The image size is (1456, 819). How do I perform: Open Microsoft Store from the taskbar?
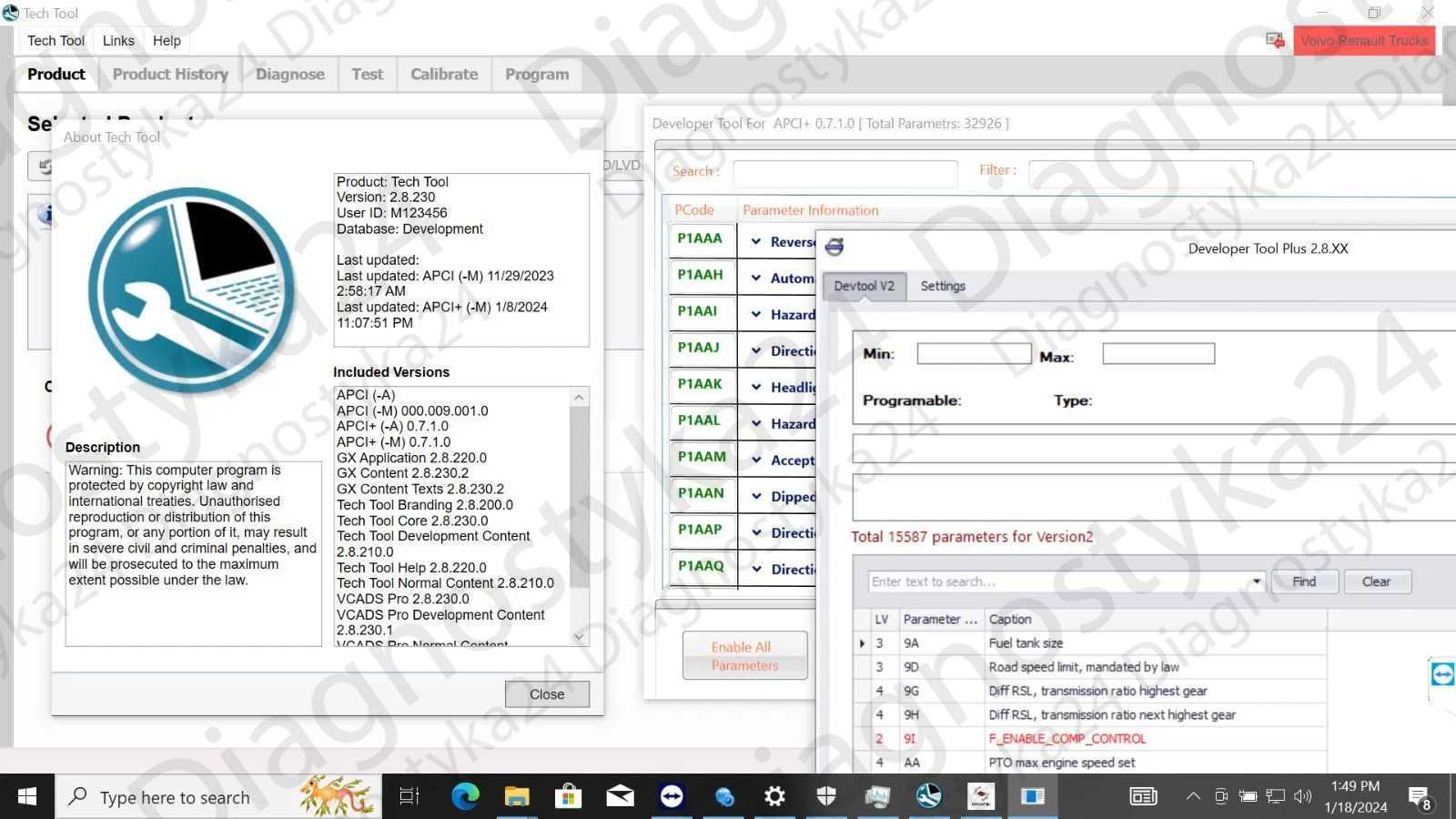point(569,796)
